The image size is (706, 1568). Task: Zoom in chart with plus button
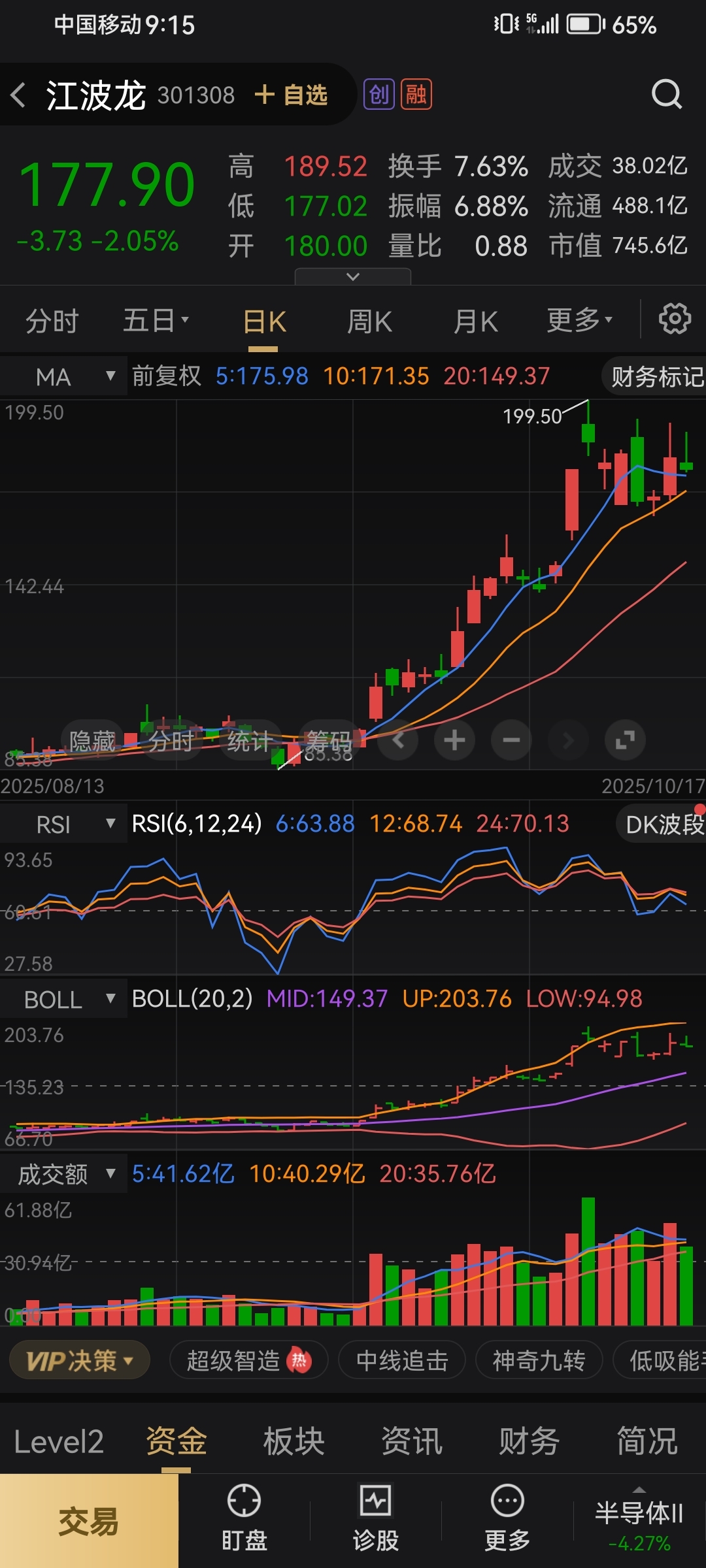click(x=454, y=740)
